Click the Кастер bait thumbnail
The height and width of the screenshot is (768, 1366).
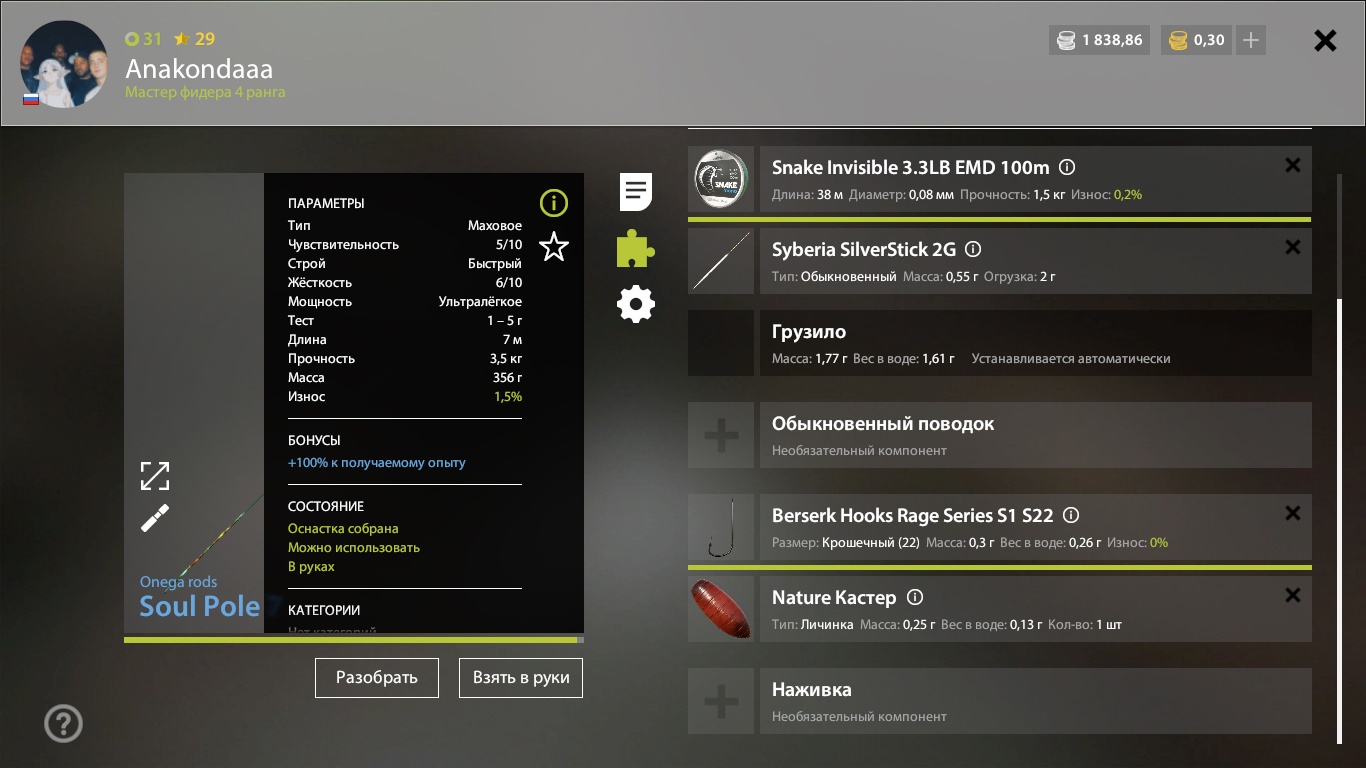point(721,609)
